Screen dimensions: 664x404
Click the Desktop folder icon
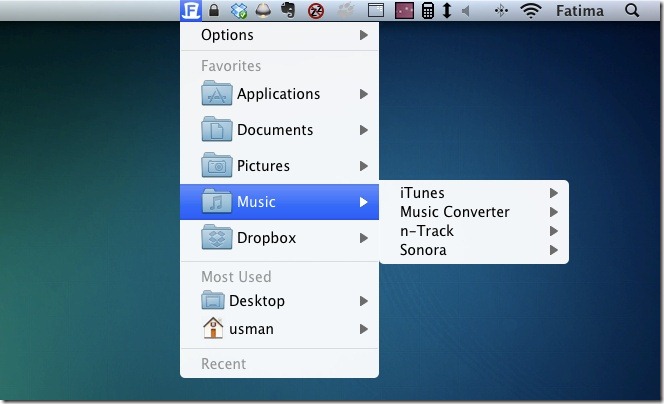click(x=213, y=300)
